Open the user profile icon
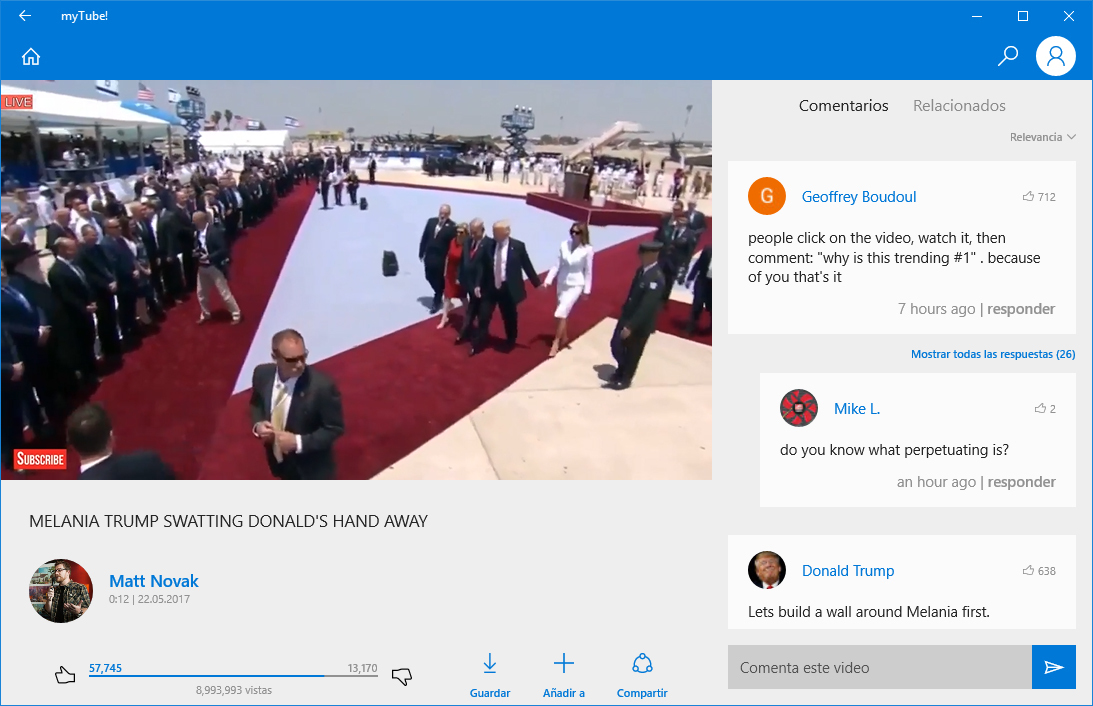The width and height of the screenshot is (1093, 706). (1055, 56)
